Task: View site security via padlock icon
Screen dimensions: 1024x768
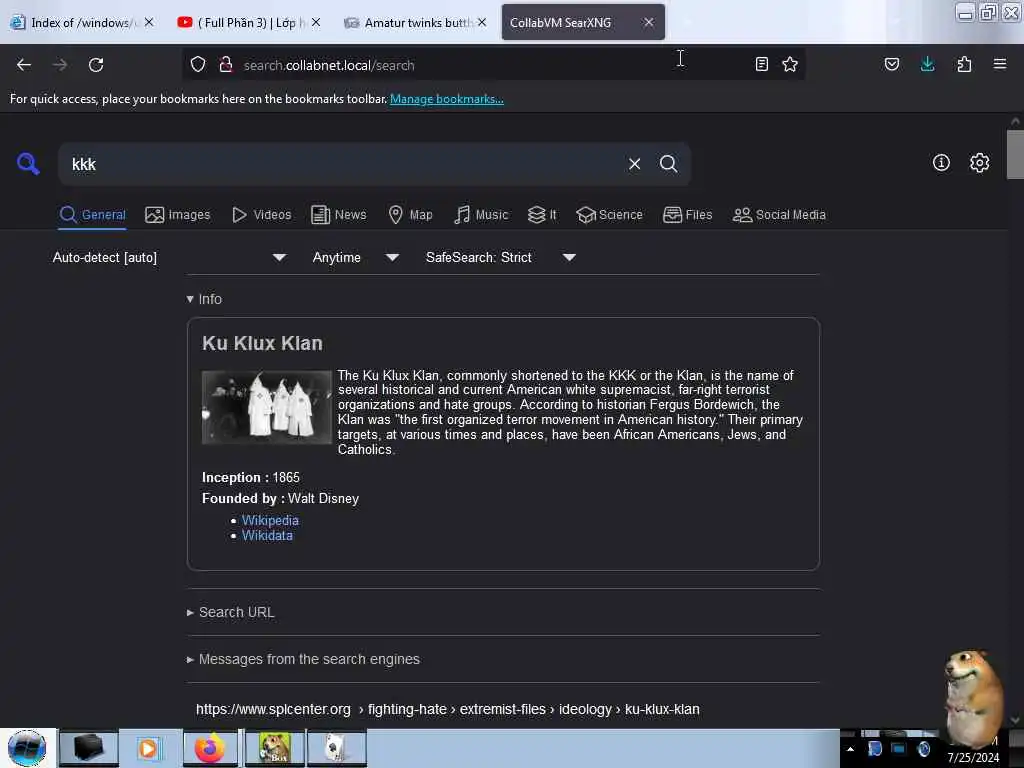Action: click(x=226, y=65)
